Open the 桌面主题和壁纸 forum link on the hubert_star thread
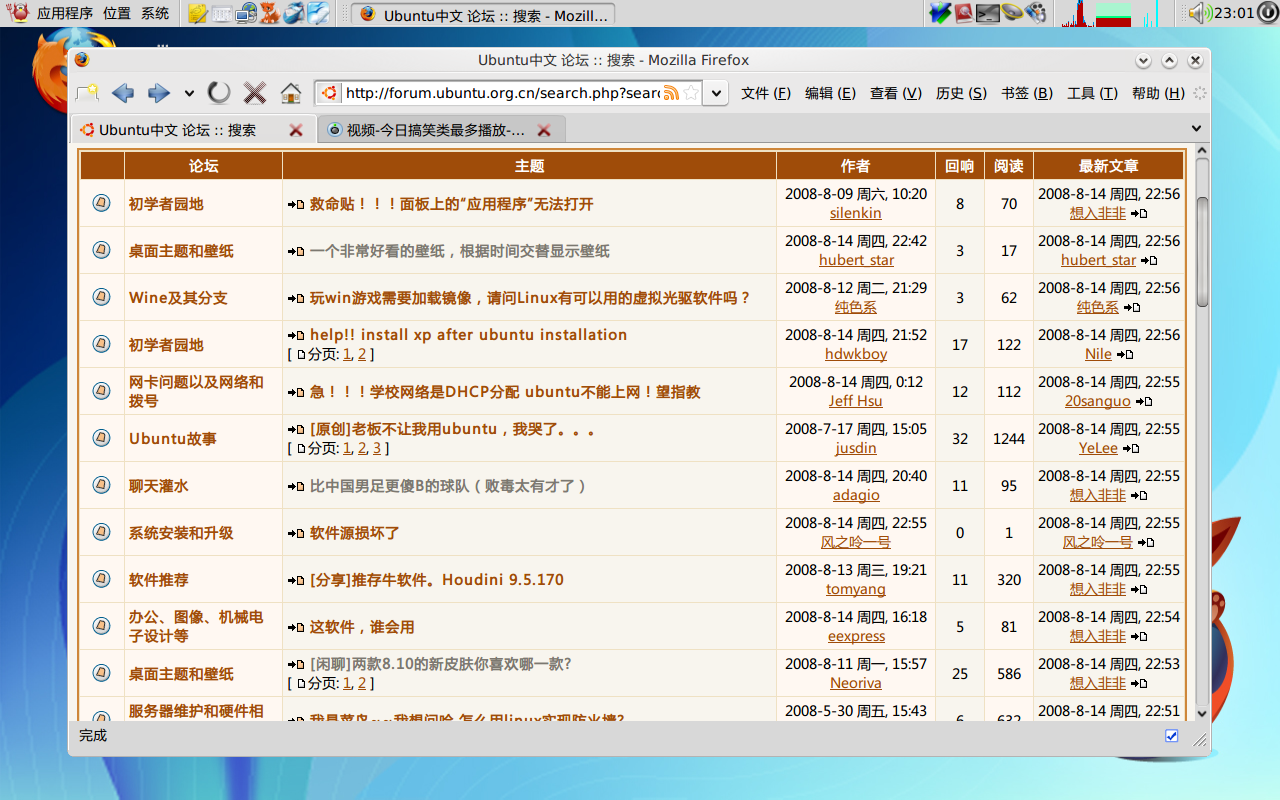The image size is (1280, 800). click(x=181, y=251)
